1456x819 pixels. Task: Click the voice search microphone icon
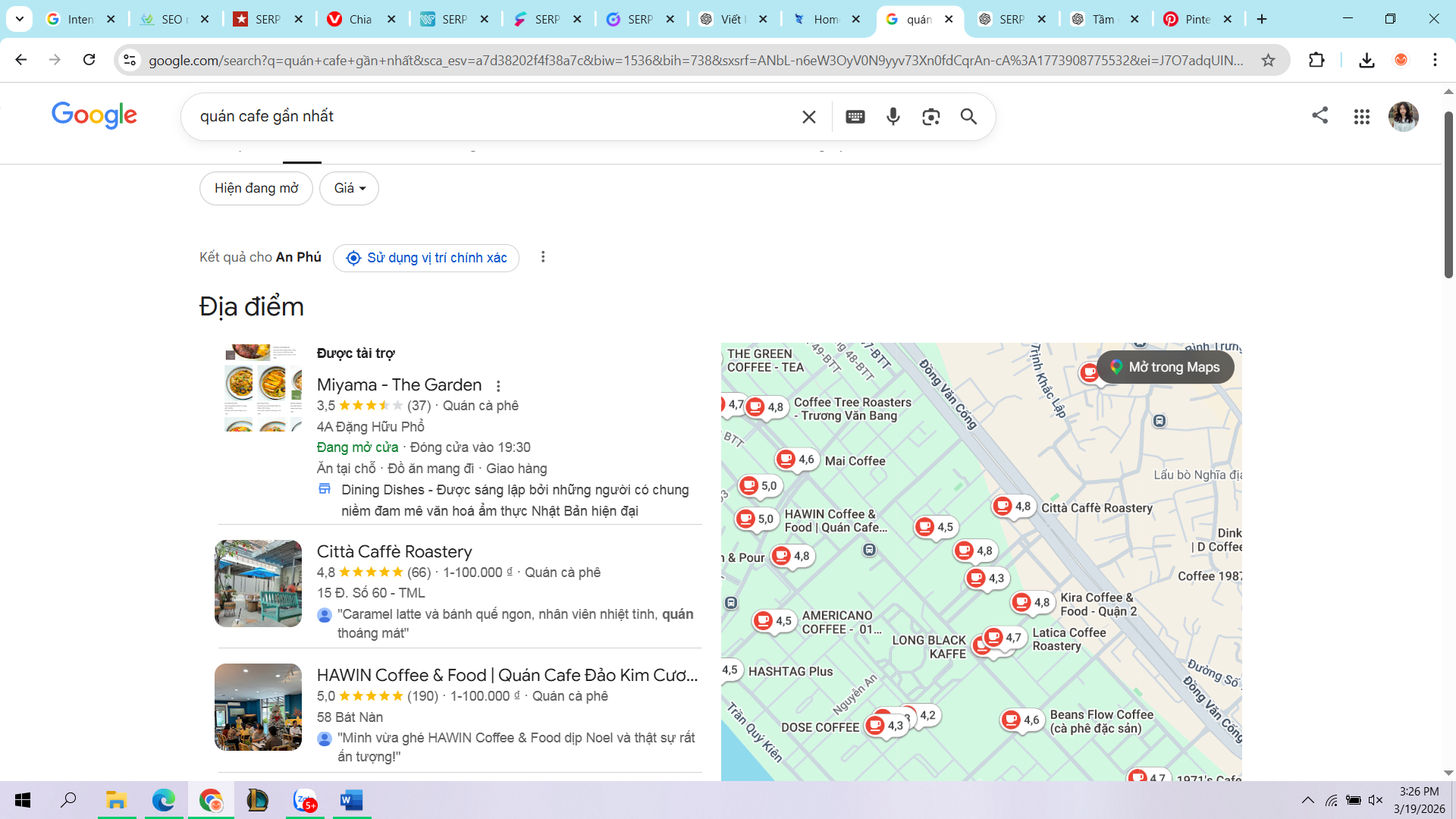893,116
